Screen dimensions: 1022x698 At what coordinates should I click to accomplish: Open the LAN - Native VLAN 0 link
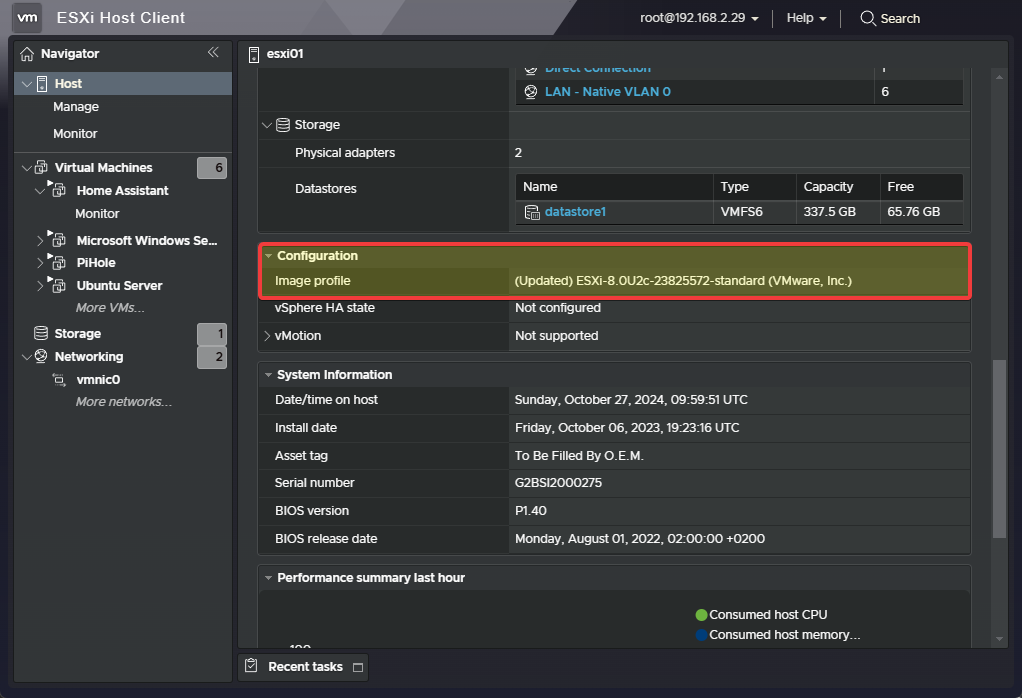tap(607, 92)
